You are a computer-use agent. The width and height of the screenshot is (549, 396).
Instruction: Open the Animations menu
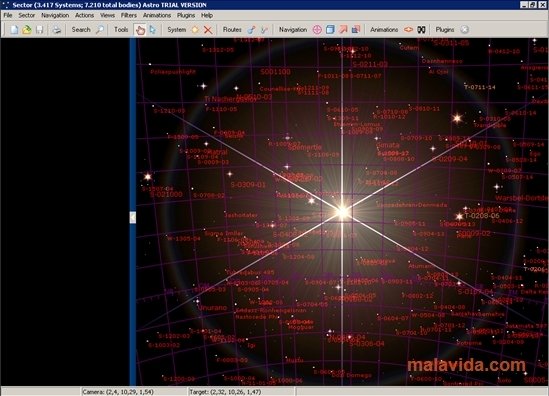(x=157, y=15)
